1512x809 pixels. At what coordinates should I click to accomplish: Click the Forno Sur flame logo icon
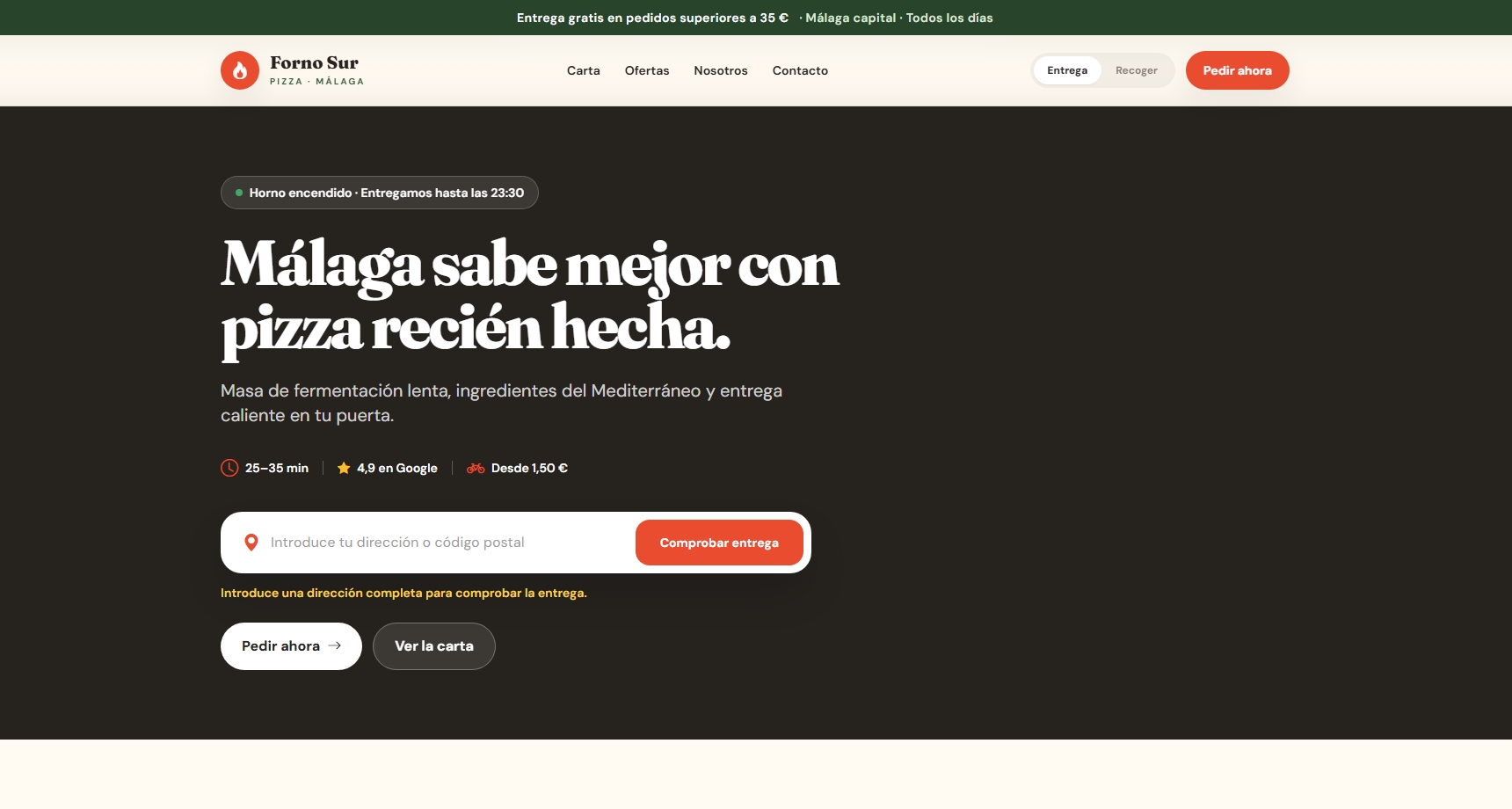click(240, 70)
